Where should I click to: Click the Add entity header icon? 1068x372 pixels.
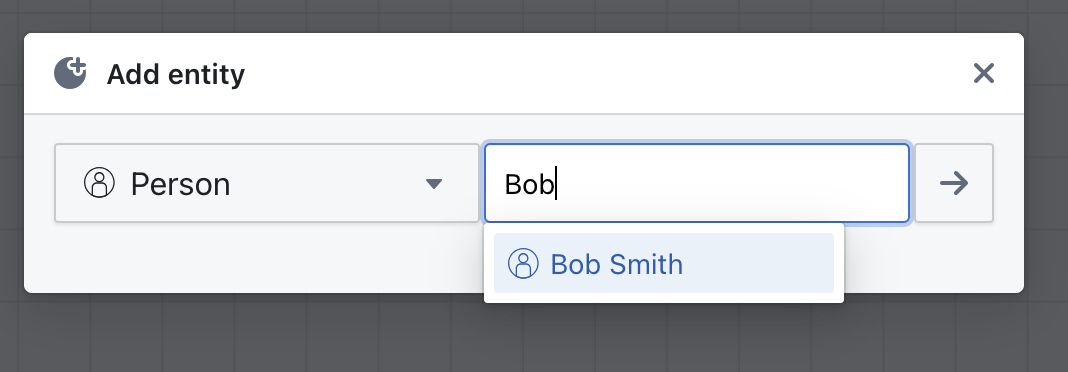[x=71, y=73]
